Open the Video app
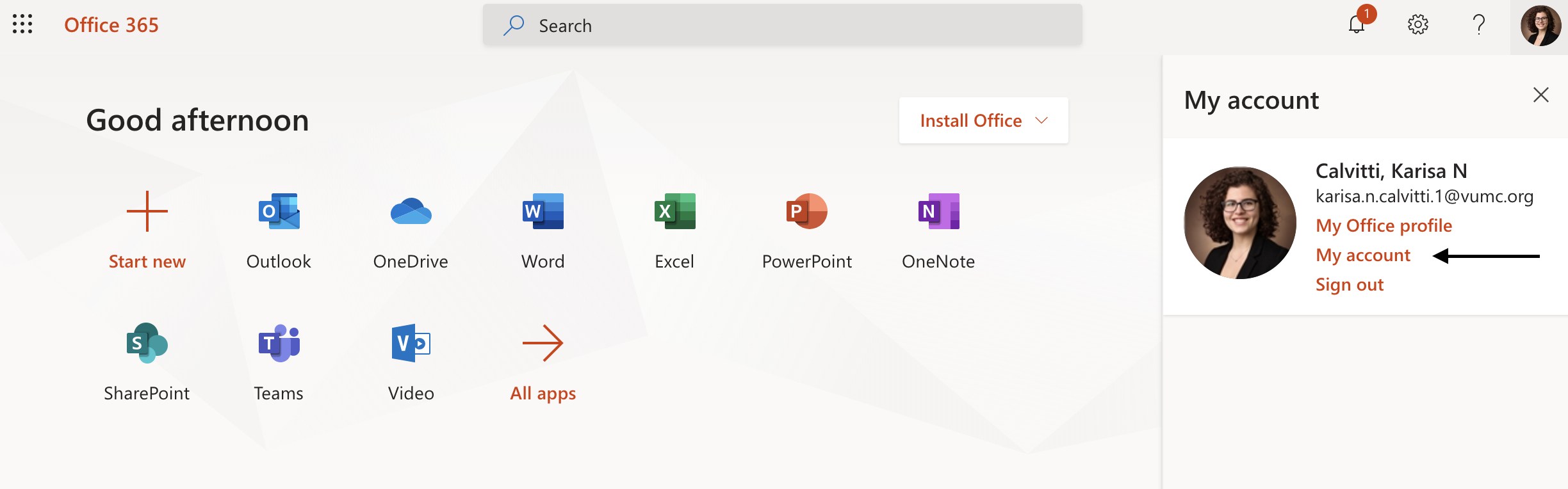 coord(411,344)
